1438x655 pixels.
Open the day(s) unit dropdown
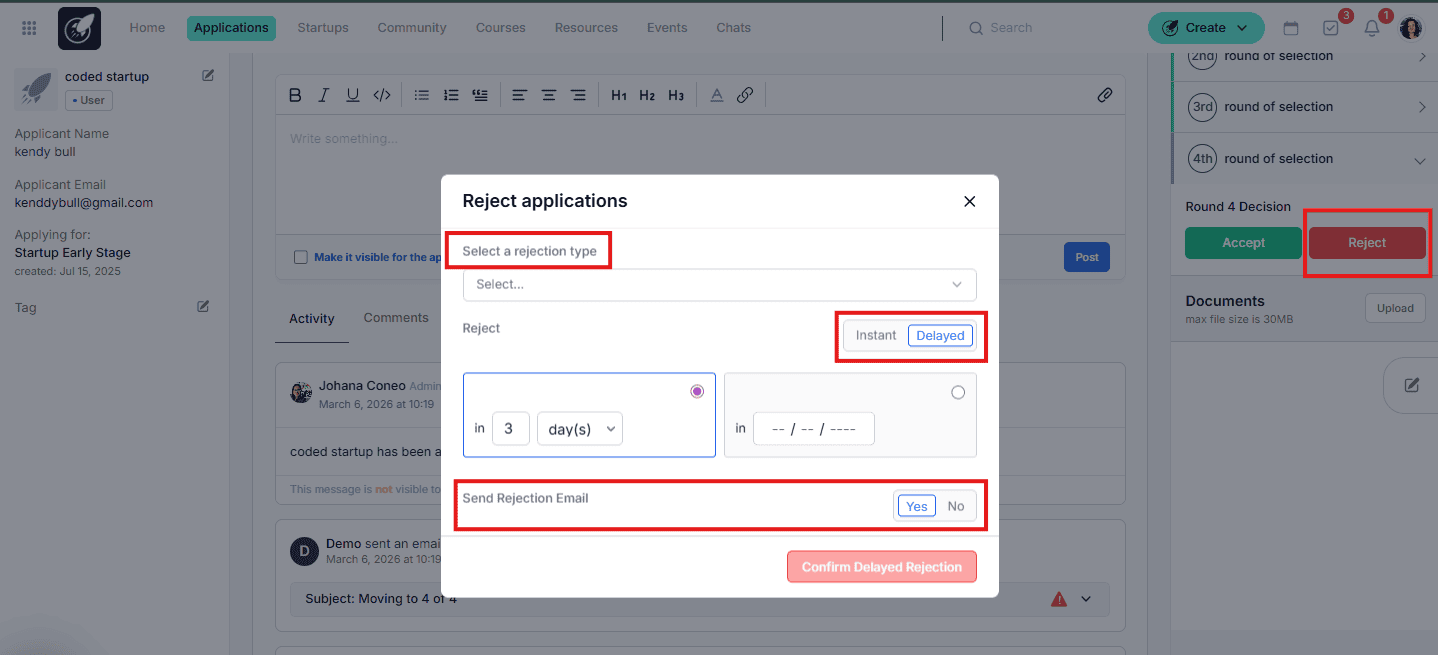point(580,429)
